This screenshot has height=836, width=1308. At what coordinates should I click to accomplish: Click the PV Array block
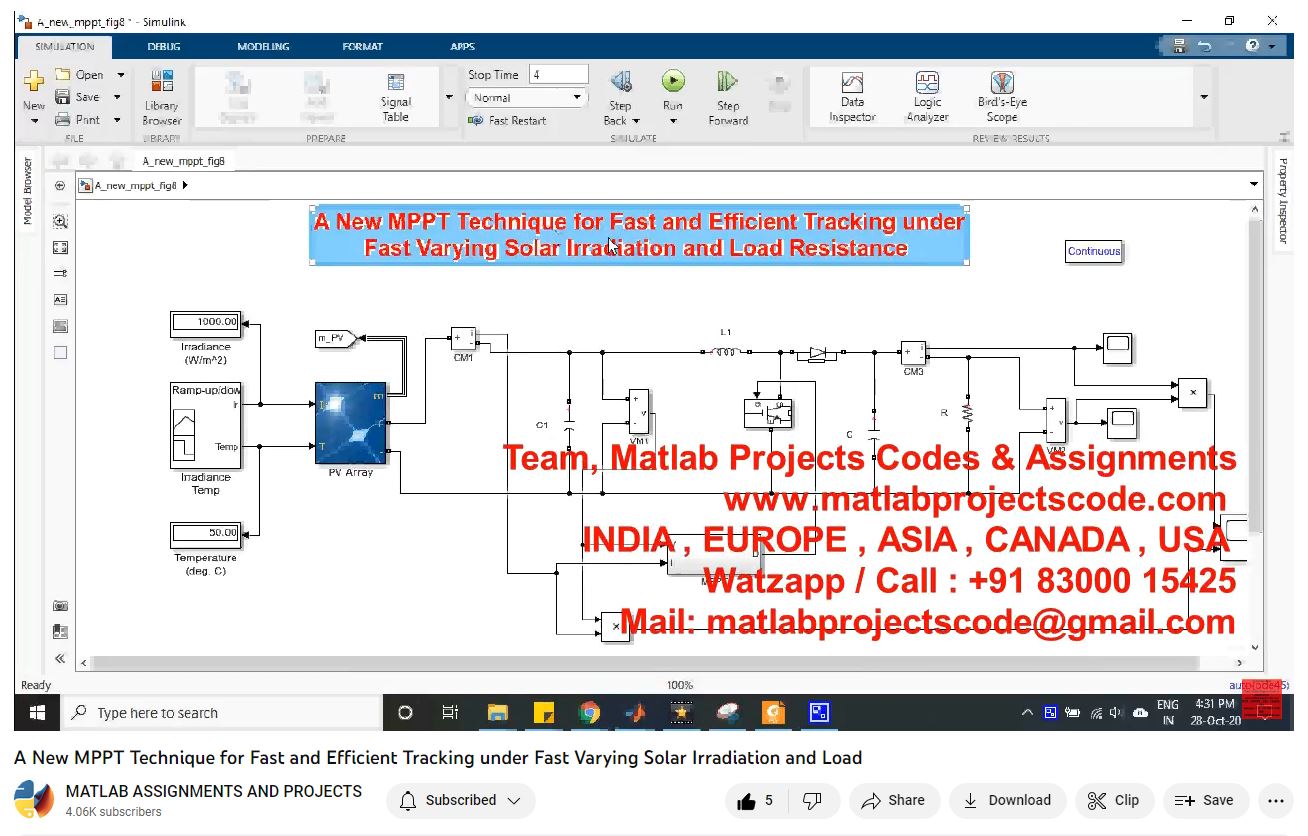350,423
